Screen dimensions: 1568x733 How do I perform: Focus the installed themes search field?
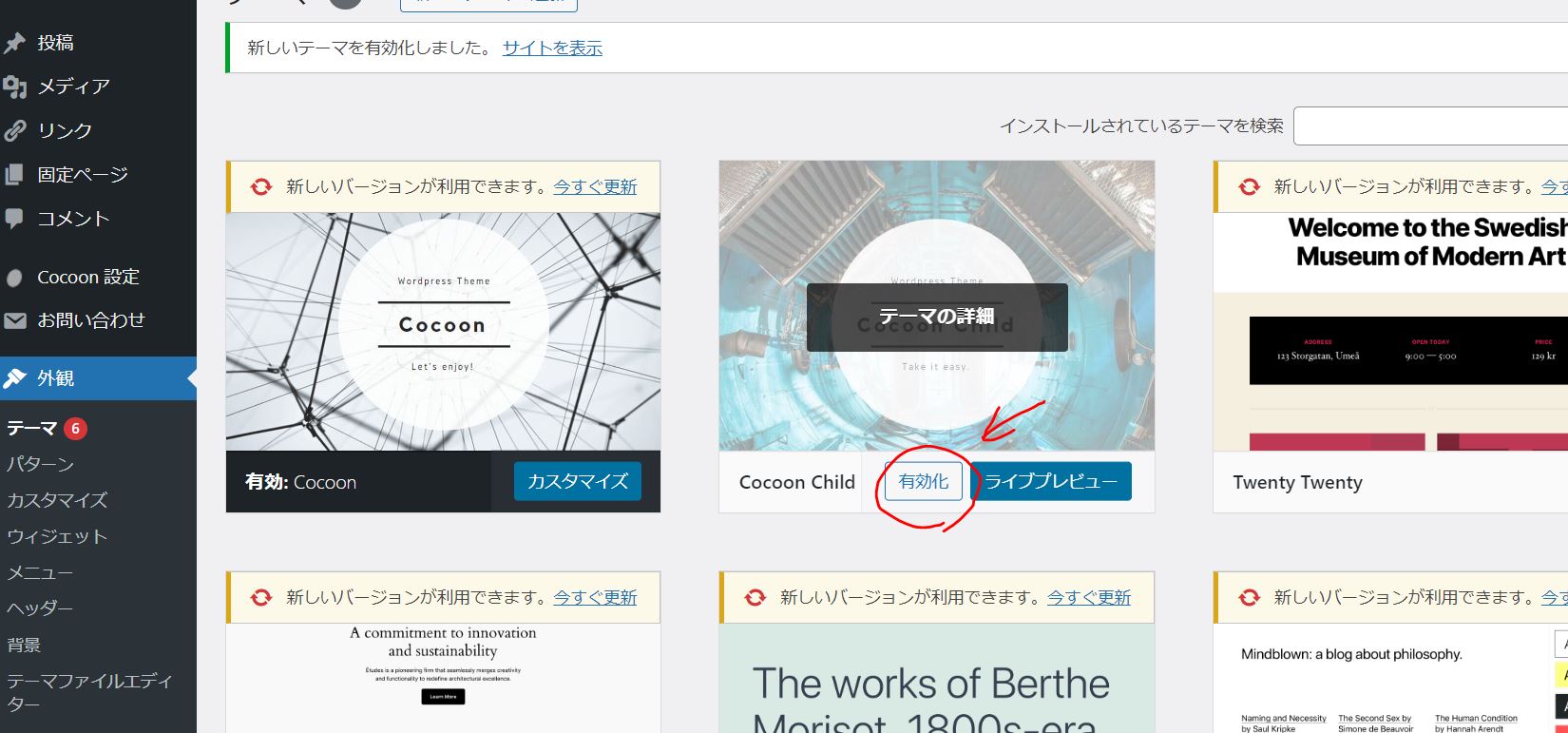[x=1430, y=126]
